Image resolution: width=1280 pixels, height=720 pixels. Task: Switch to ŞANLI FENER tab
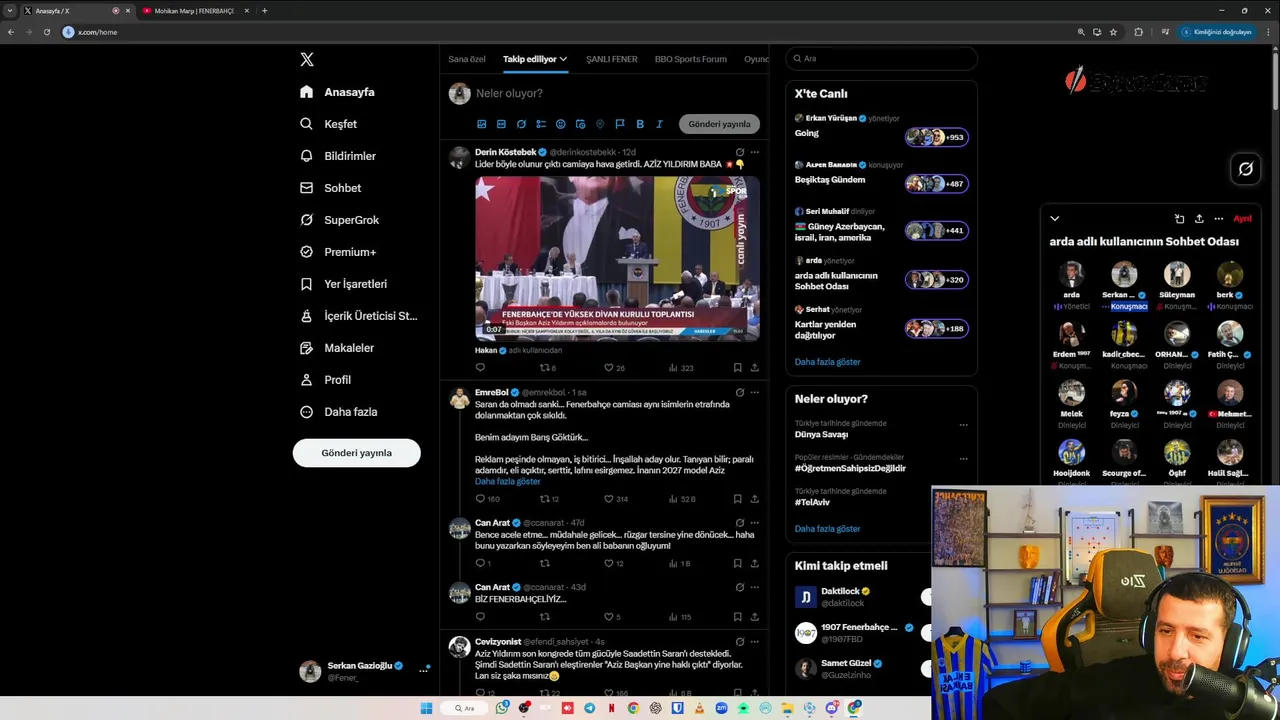pos(612,59)
